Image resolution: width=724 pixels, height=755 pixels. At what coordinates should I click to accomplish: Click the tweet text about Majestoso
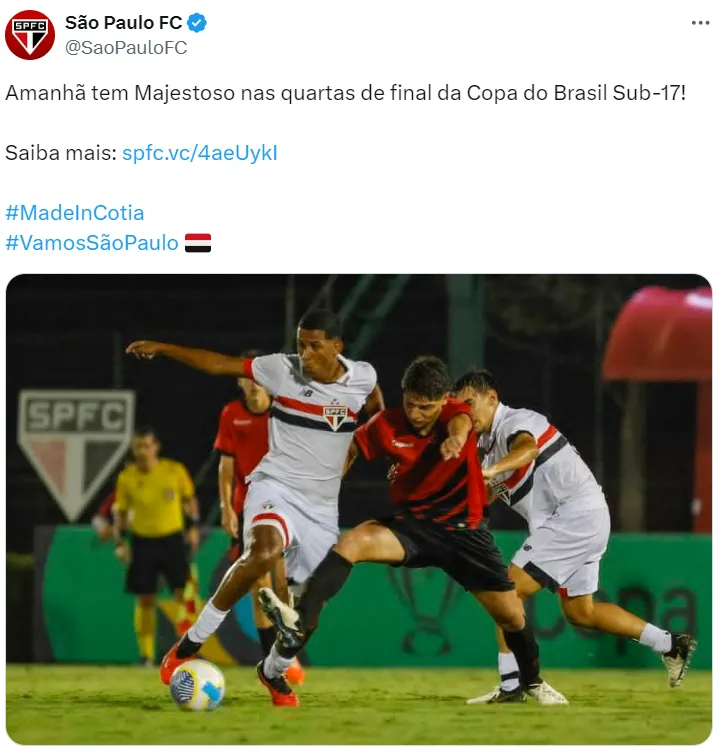coord(345,93)
